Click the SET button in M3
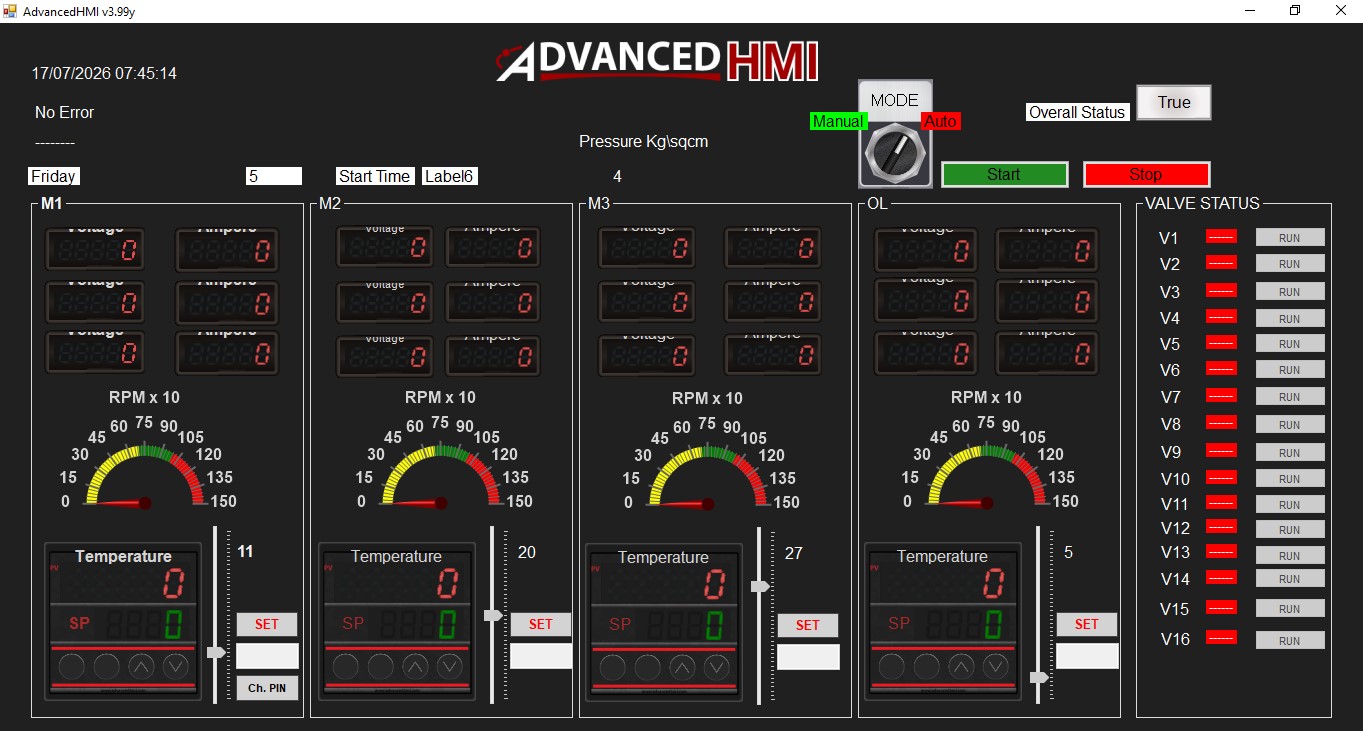Viewport: 1363px width, 731px height. click(x=808, y=625)
